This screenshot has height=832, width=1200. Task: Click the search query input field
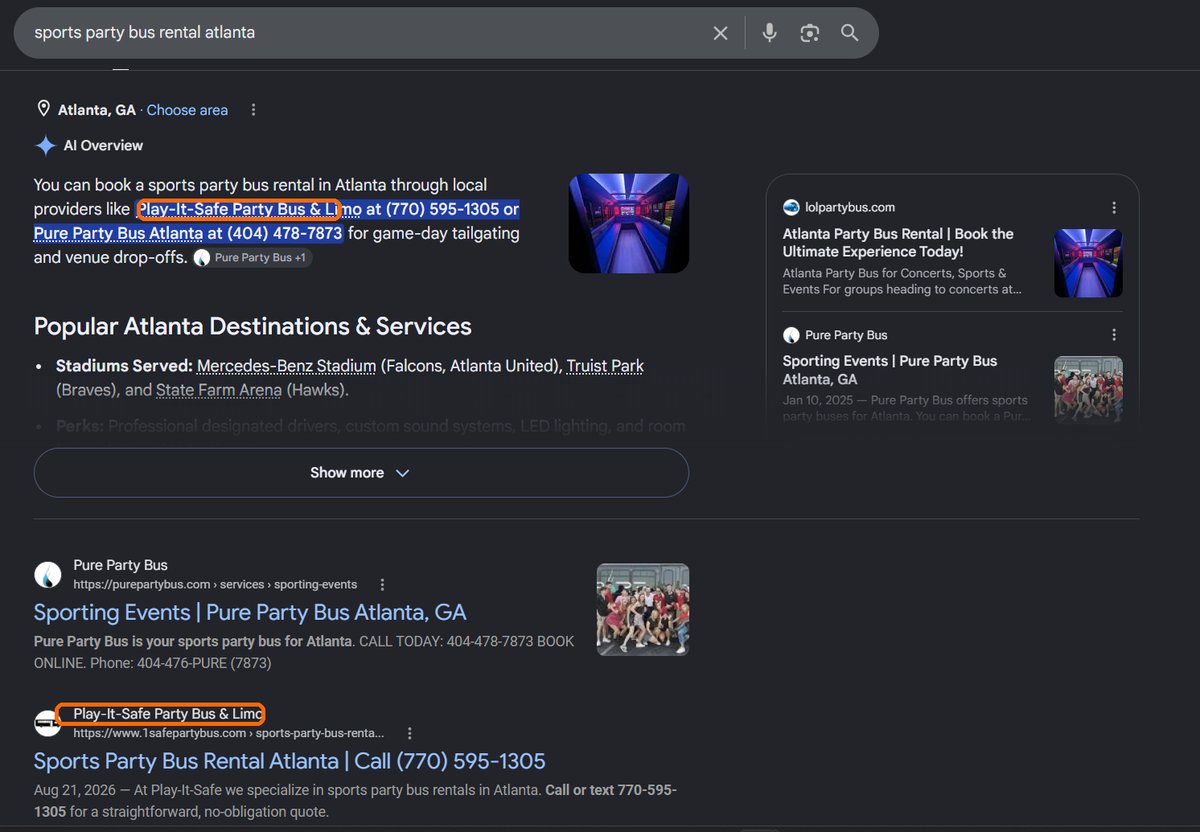pos(365,33)
